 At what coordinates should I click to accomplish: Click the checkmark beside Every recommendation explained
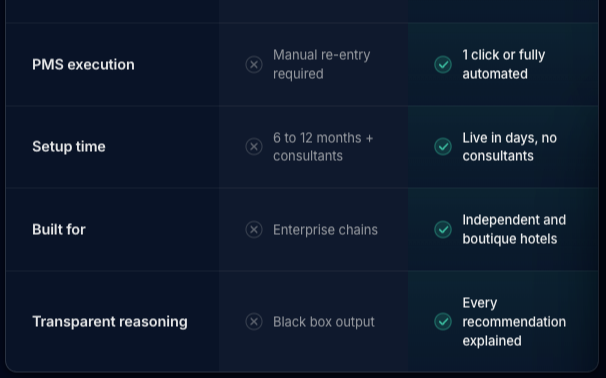443,322
